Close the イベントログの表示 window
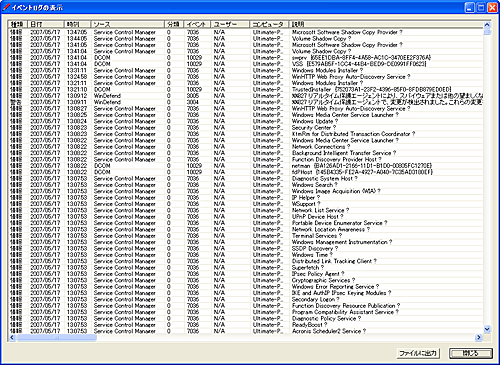500x365 pixels. point(492,7)
